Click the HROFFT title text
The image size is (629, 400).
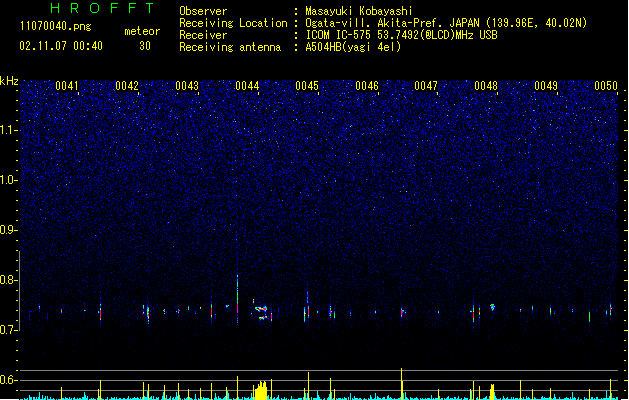click(x=102, y=8)
